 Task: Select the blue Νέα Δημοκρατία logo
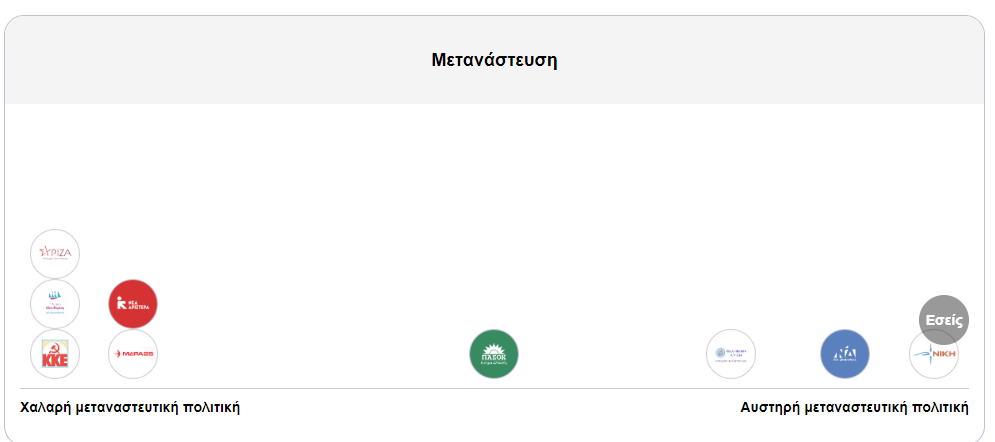845,354
